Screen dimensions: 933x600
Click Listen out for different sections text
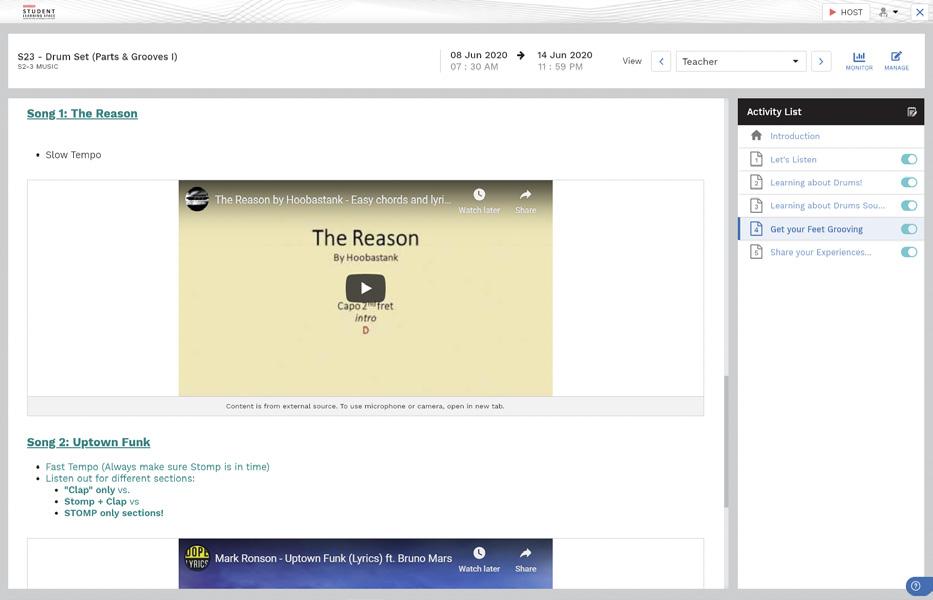click(120, 478)
